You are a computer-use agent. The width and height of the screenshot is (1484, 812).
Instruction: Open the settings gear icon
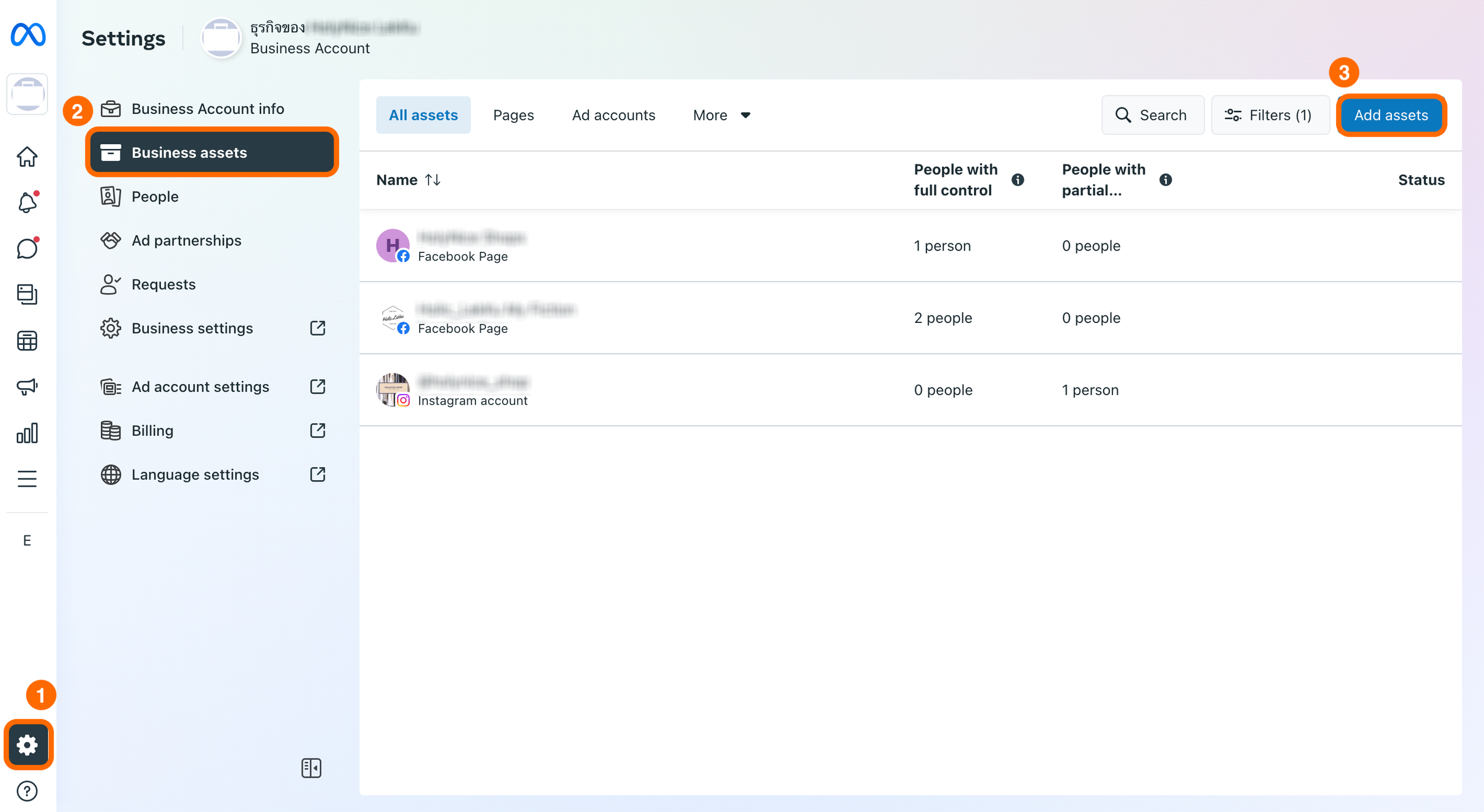tap(27, 744)
